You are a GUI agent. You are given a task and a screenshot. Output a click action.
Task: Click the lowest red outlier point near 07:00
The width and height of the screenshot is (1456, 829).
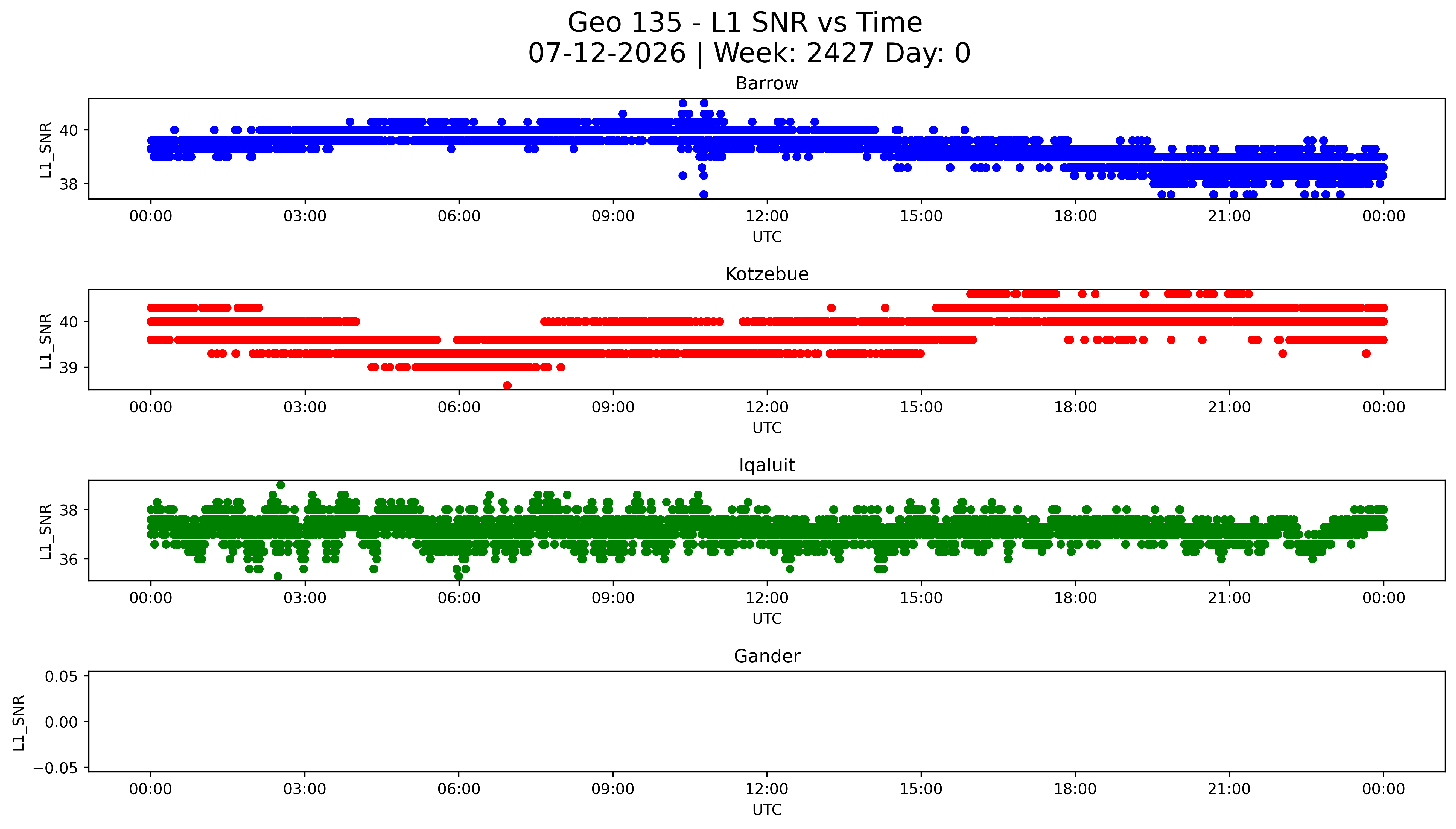[507, 385]
